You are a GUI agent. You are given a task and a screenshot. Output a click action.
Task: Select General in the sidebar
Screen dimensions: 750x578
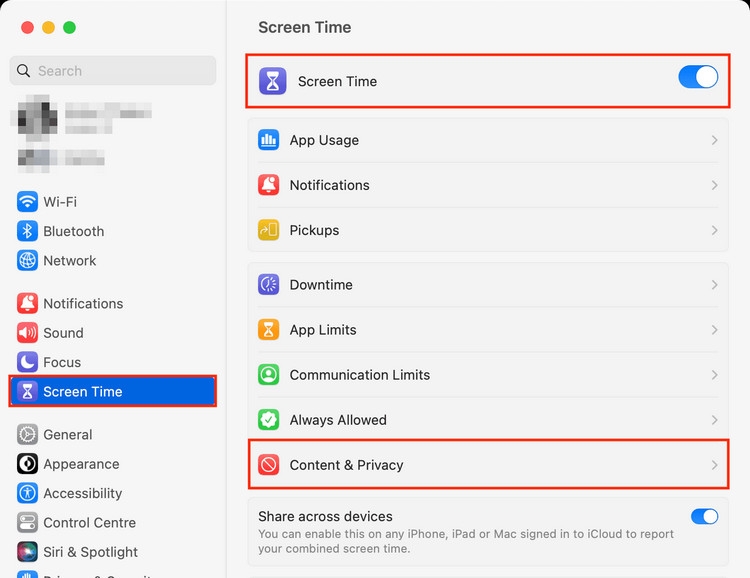tap(113, 434)
